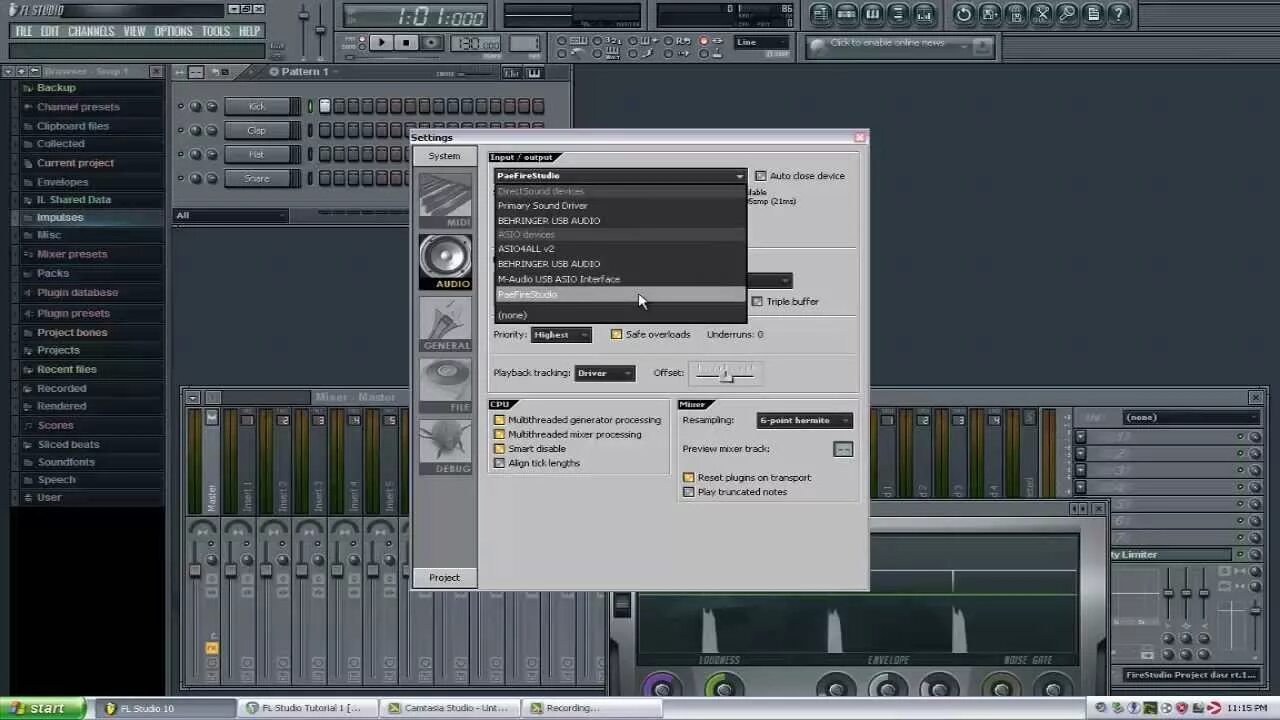Screen dimensions: 1280x720
Task: Open EDIT menu
Action: [50, 31]
